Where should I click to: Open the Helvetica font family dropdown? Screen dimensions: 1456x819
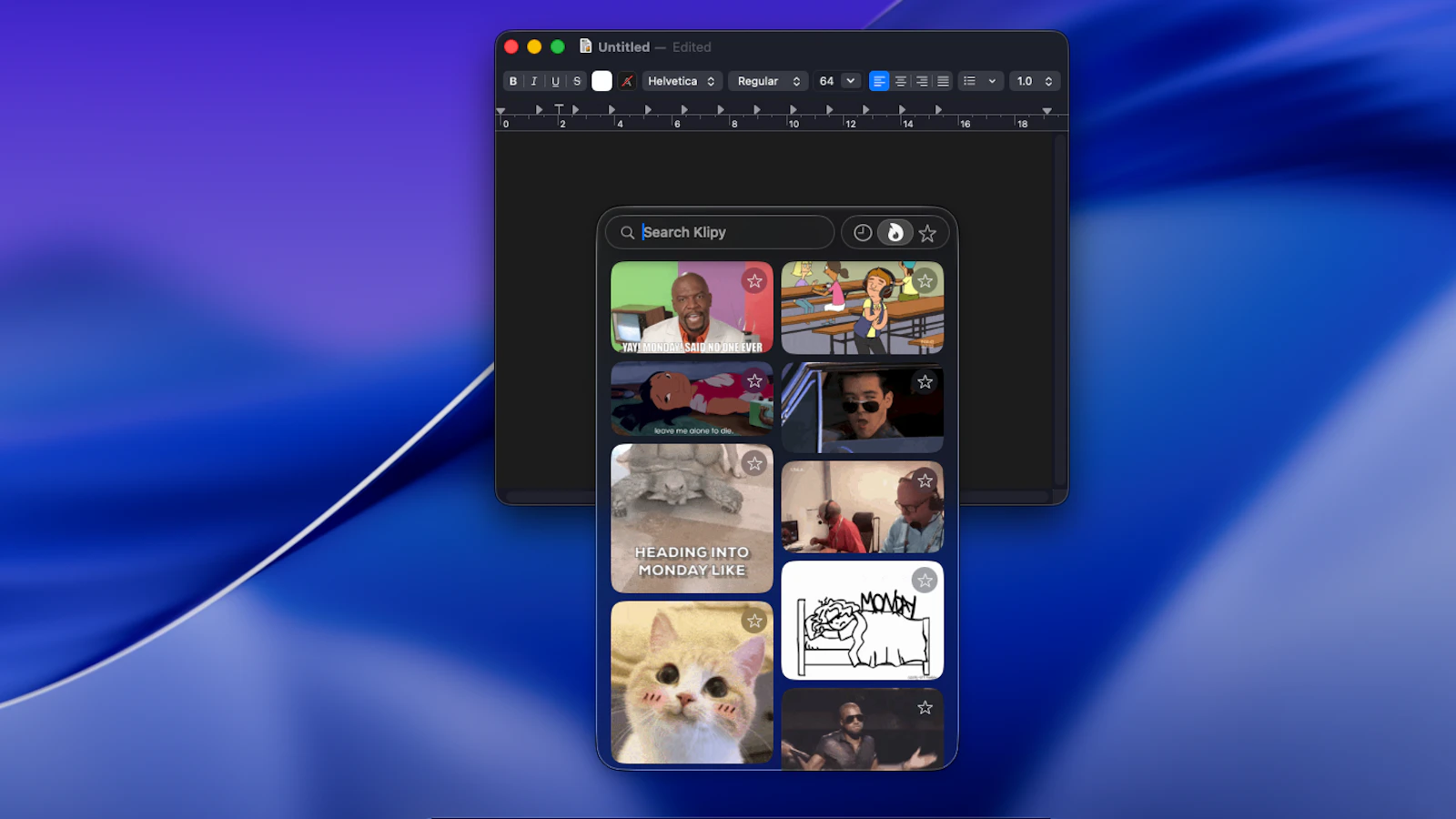point(682,81)
